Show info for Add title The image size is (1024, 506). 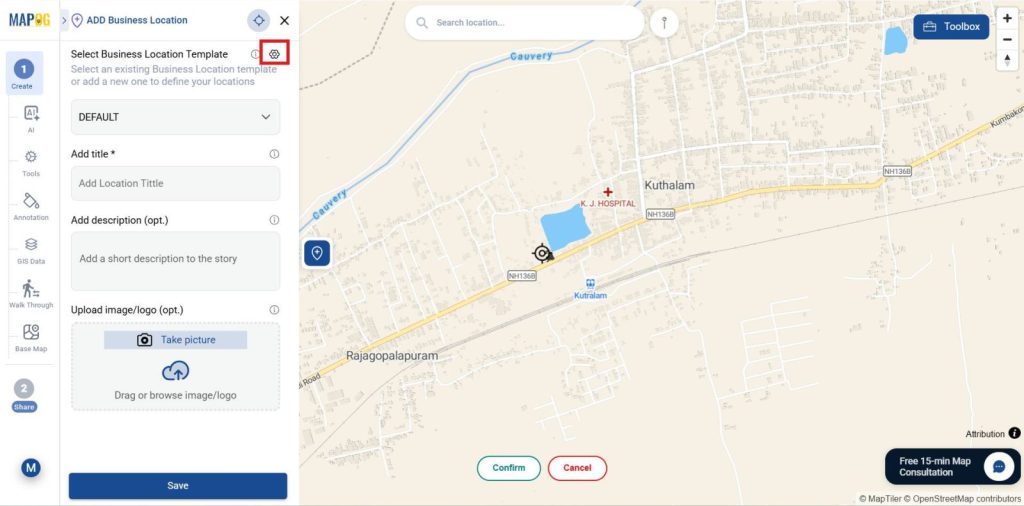pos(274,154)
